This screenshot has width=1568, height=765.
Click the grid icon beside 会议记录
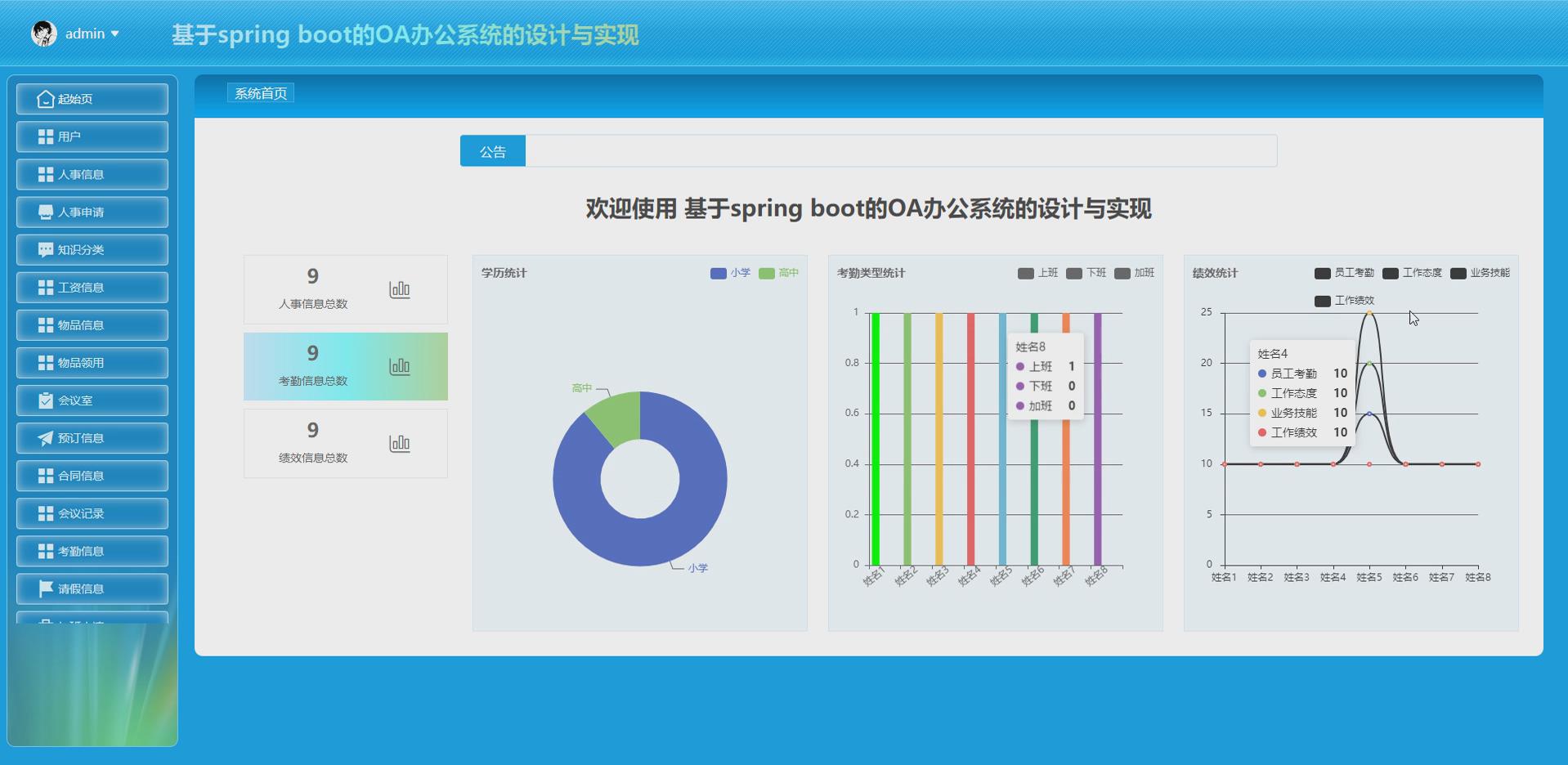[46, 513]
